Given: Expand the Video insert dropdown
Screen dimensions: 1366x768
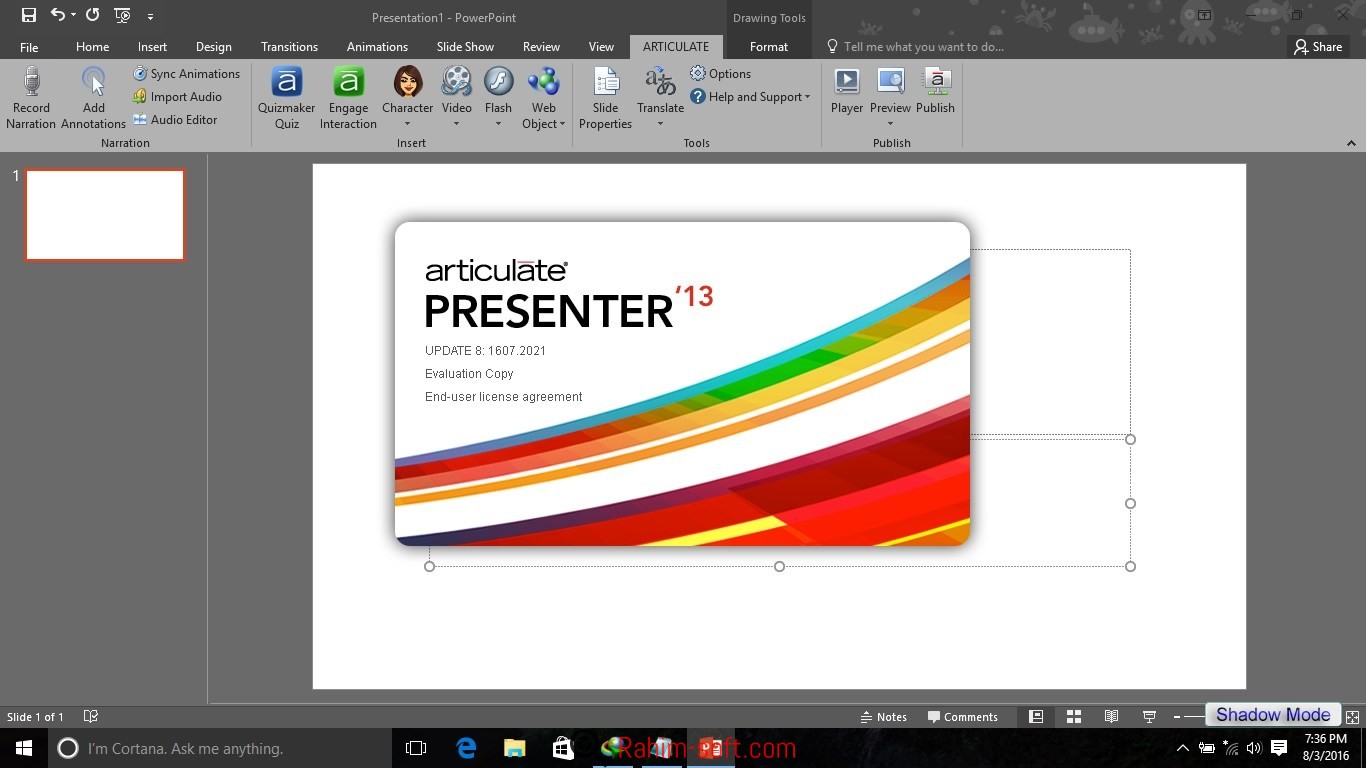Looking at the screenshot, I should point(456,123).
